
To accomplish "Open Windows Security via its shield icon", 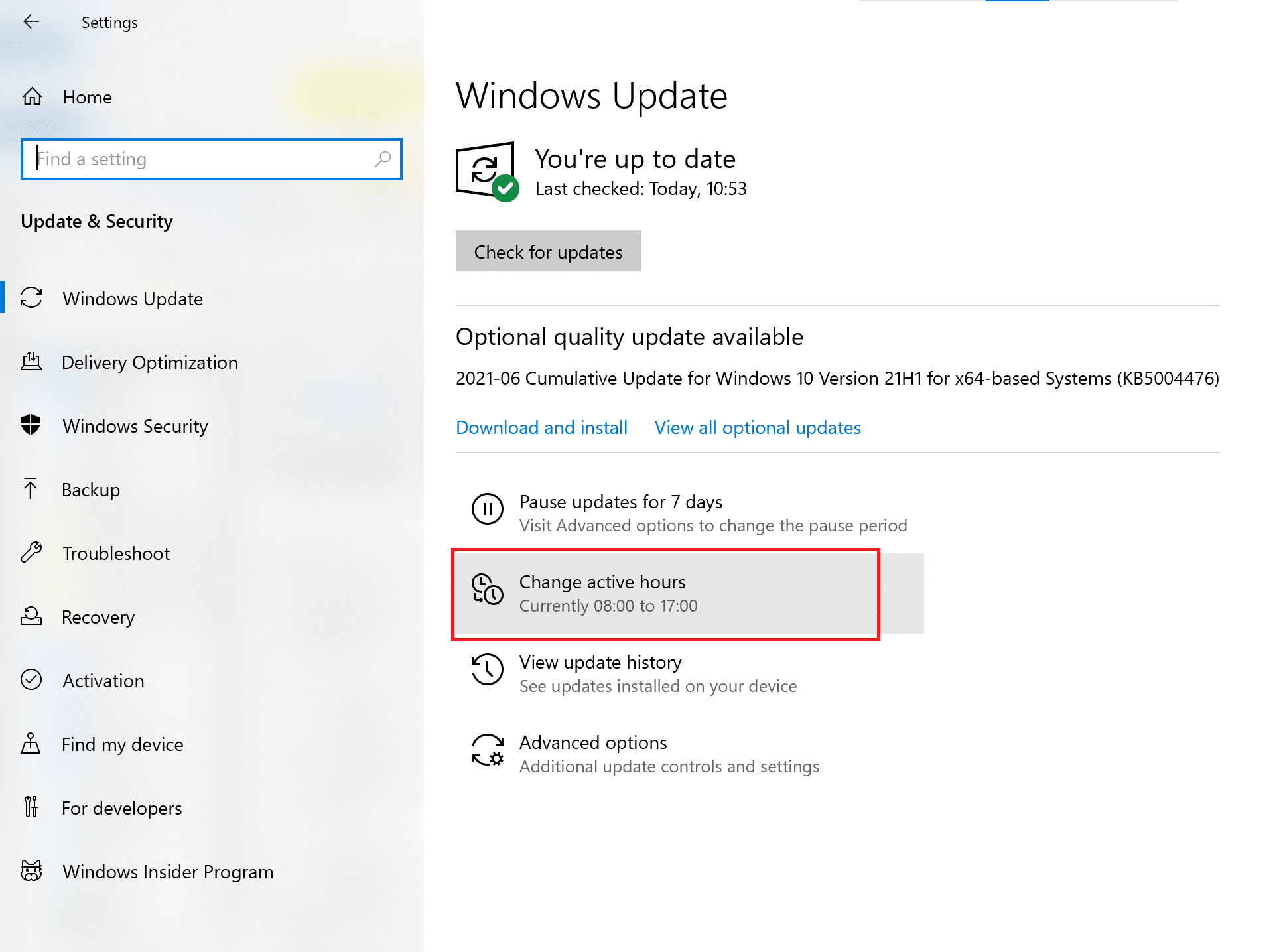I will click(x=31, y=425).
